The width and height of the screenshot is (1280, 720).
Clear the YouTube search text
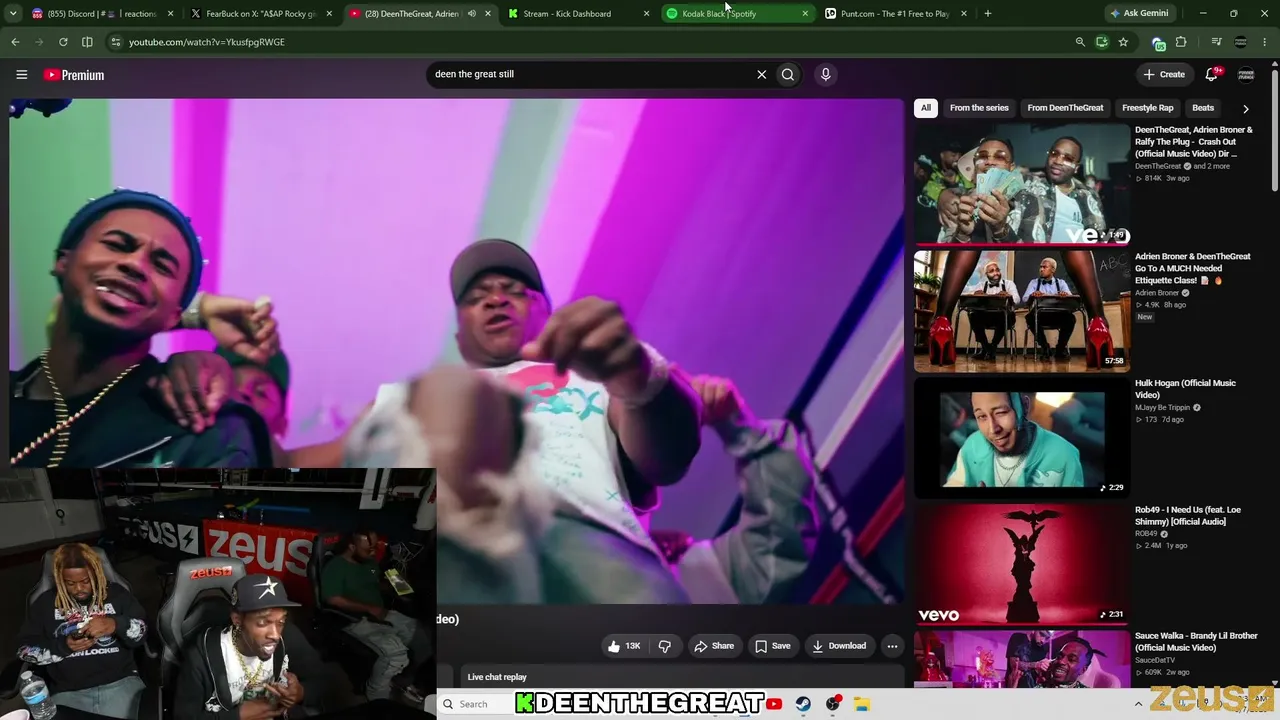click(x=761, y=74)
